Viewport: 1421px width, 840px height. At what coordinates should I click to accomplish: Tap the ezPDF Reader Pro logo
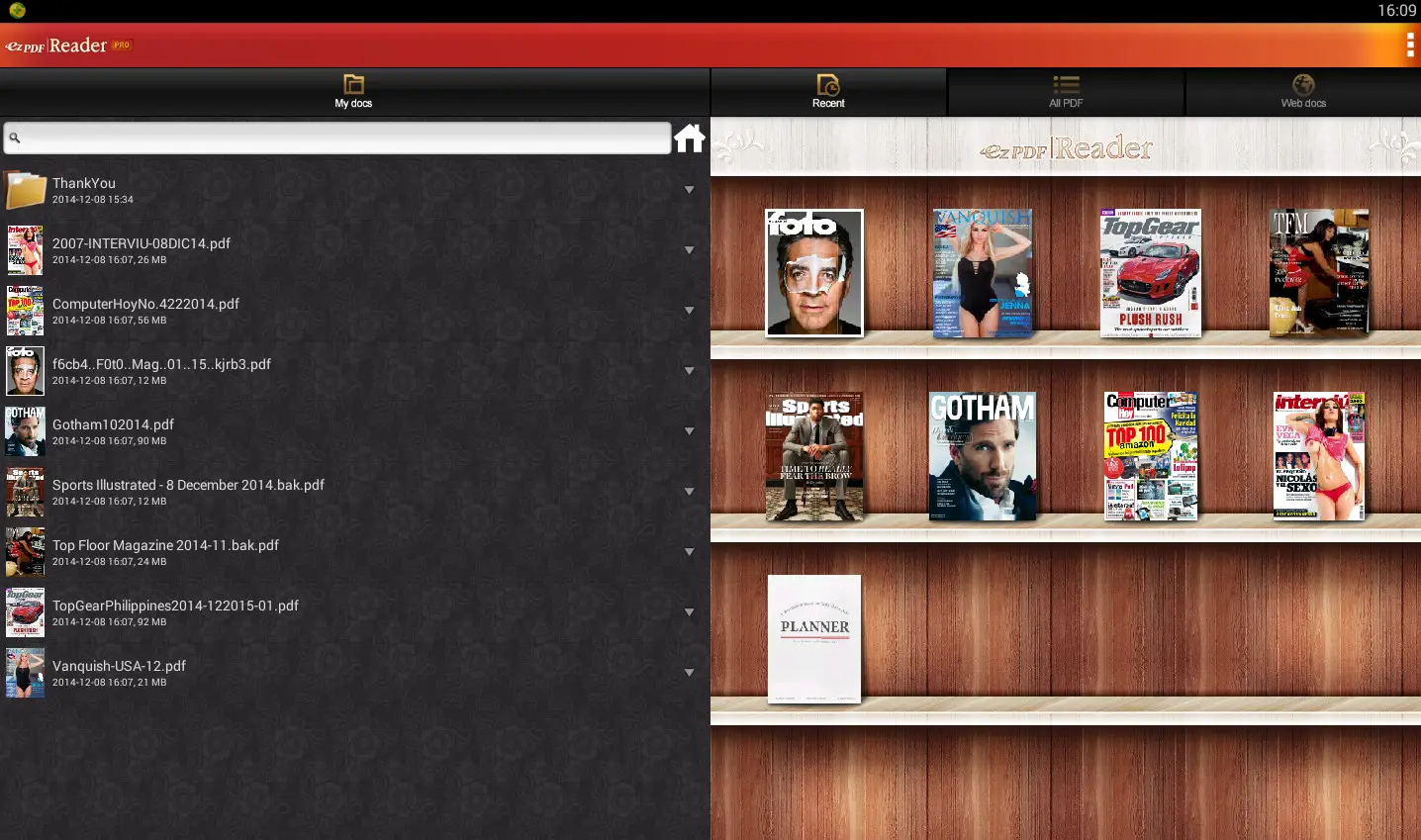click(x=68, y=46)
